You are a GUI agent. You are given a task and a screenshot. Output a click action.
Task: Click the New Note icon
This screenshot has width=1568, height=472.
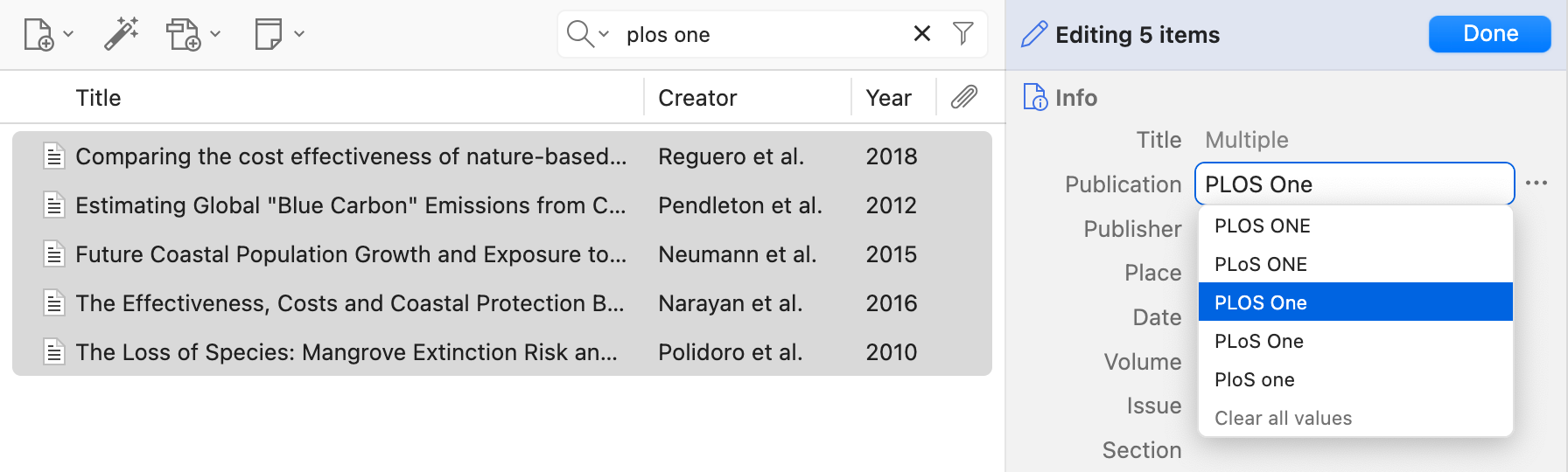coord(269,35)
